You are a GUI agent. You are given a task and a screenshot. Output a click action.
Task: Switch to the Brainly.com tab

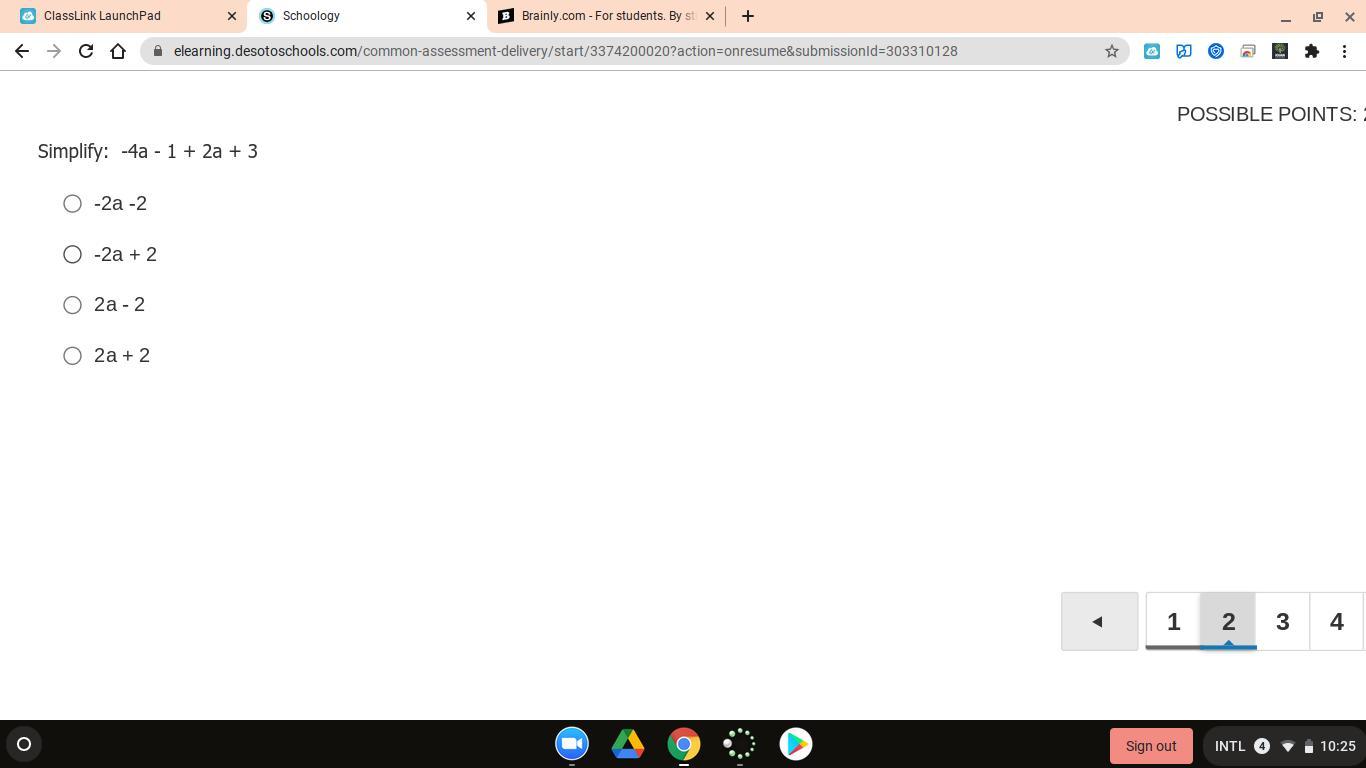[607, 16]
